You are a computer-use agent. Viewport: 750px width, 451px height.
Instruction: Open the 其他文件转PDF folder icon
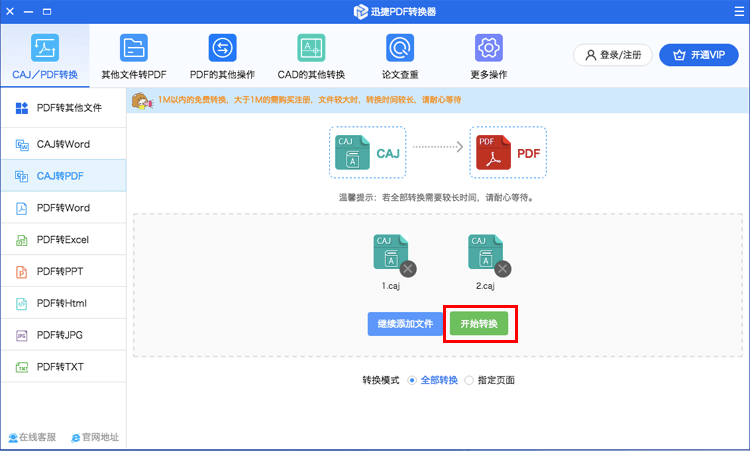133,48
